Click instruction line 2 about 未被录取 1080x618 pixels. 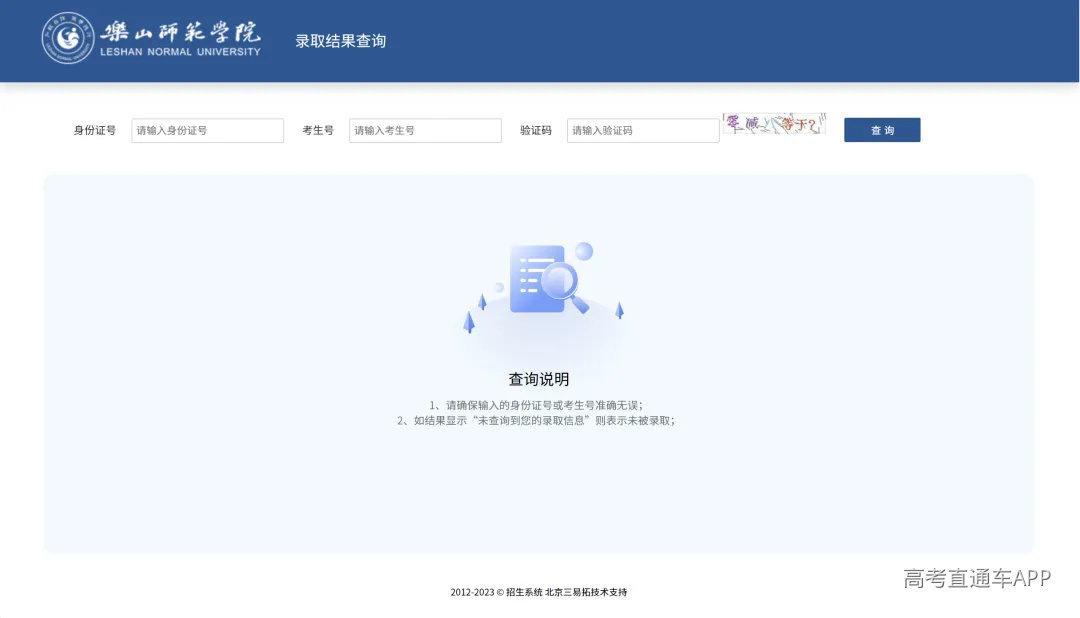(x=536, y=420)
